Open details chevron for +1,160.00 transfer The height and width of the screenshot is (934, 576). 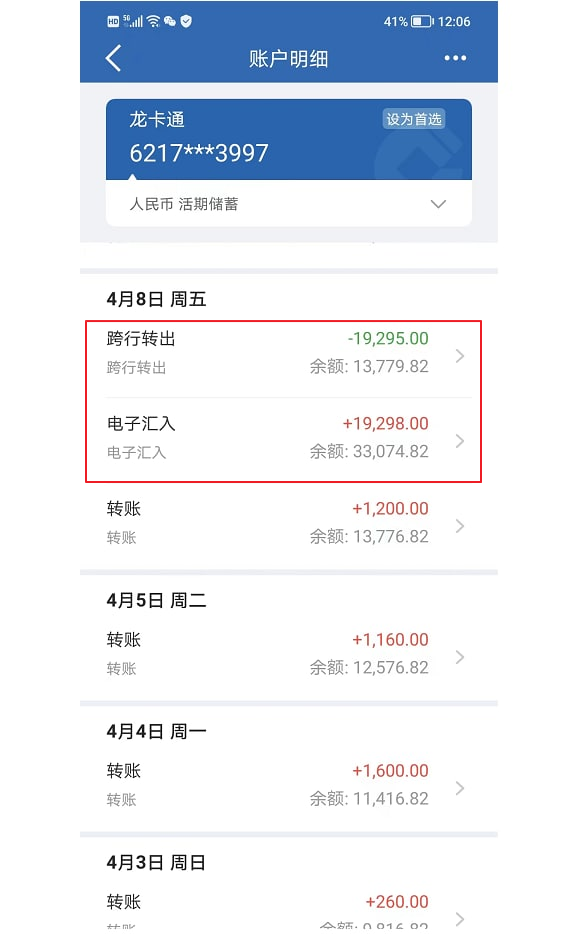tap(459, 657)
